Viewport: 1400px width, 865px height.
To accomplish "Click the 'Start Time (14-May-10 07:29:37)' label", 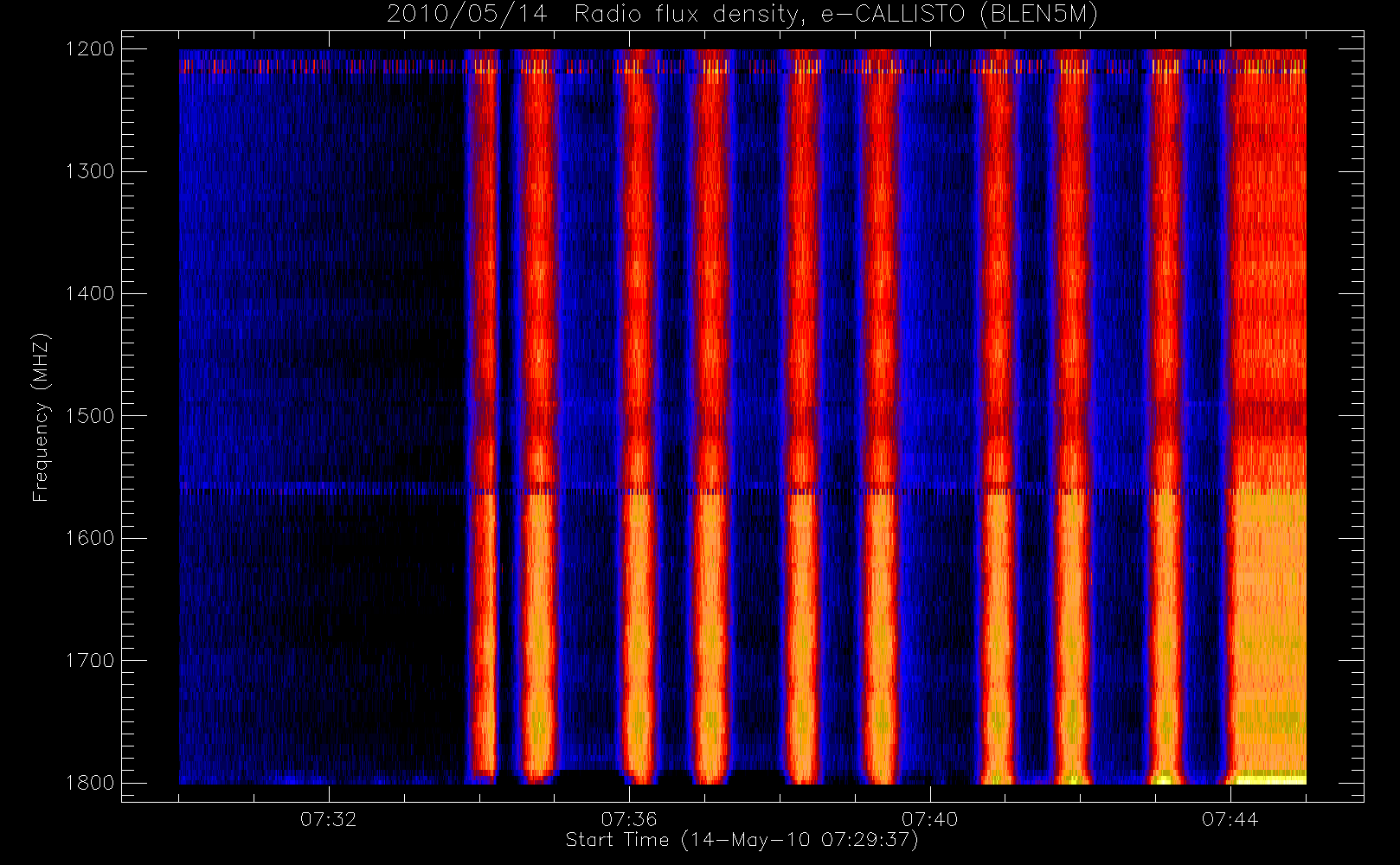I will 742,840.
